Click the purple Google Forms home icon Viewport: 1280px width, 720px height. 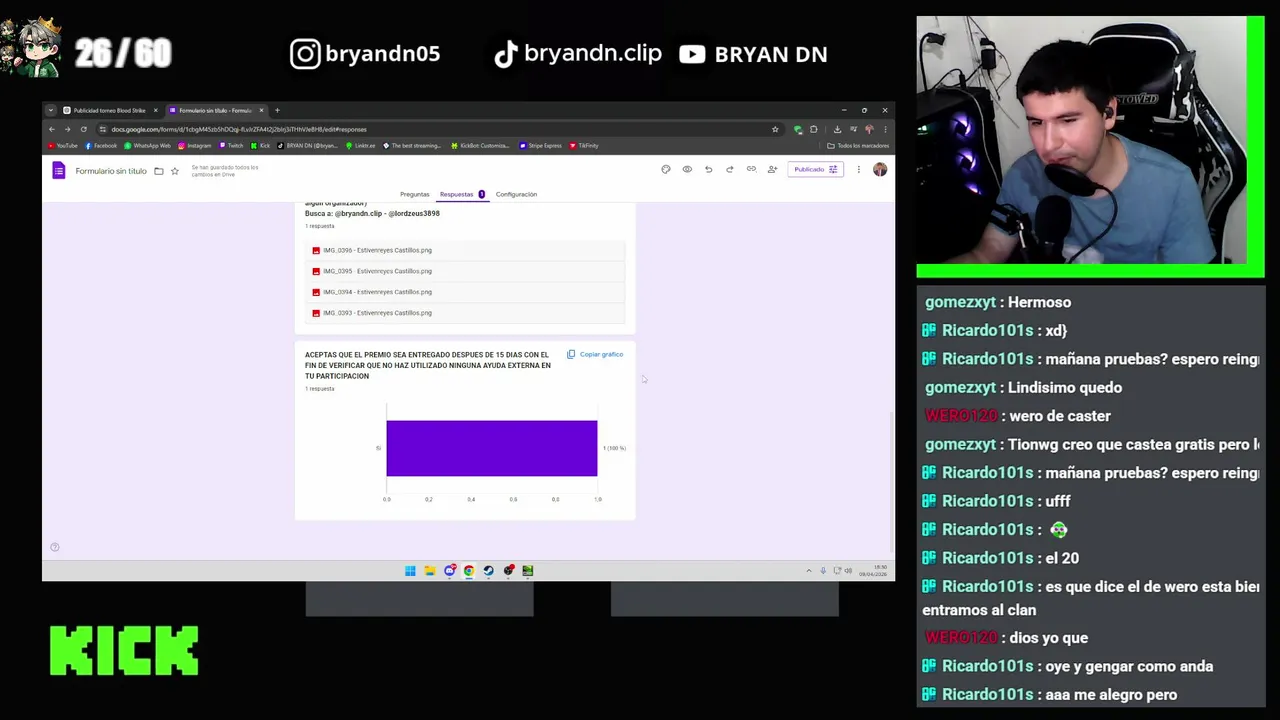click(59, 171)
